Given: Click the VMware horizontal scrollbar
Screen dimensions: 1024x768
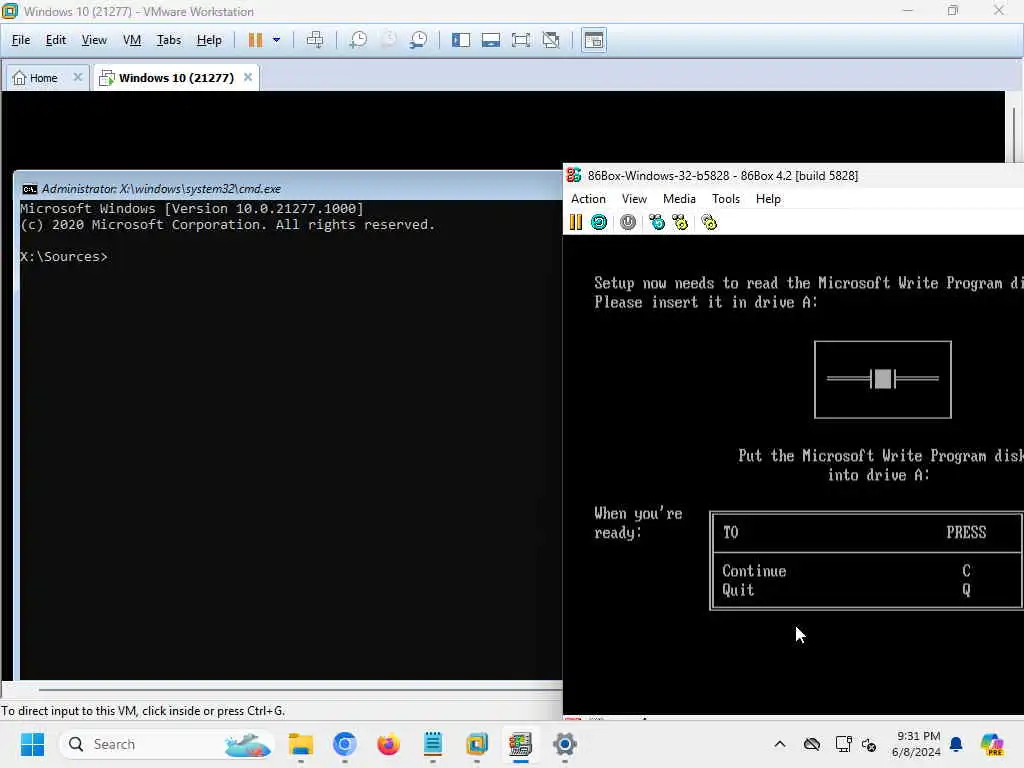Looking at the screenshot, I should [x=300, y=689].
